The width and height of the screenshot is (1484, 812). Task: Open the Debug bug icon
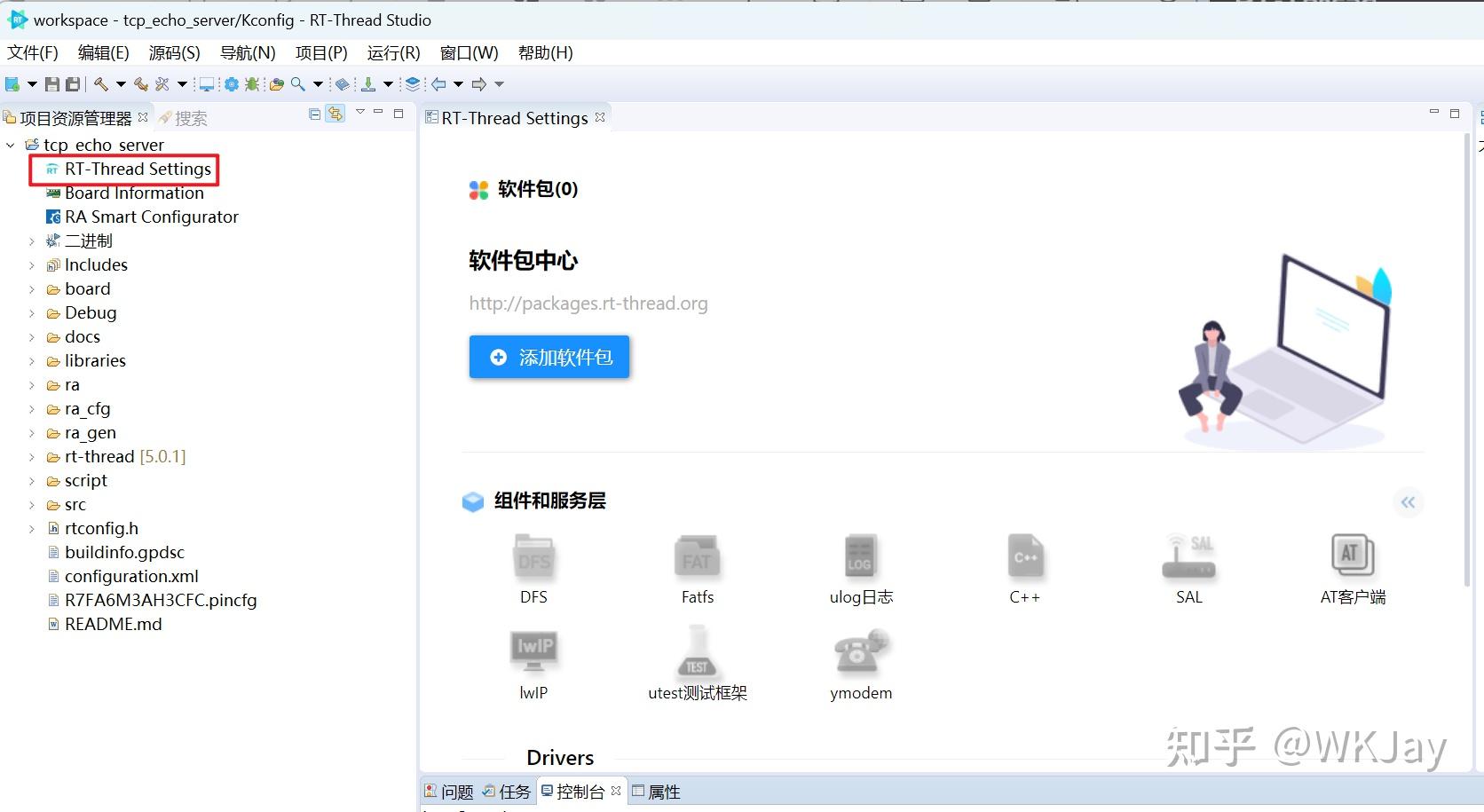[x=251, y=84]
